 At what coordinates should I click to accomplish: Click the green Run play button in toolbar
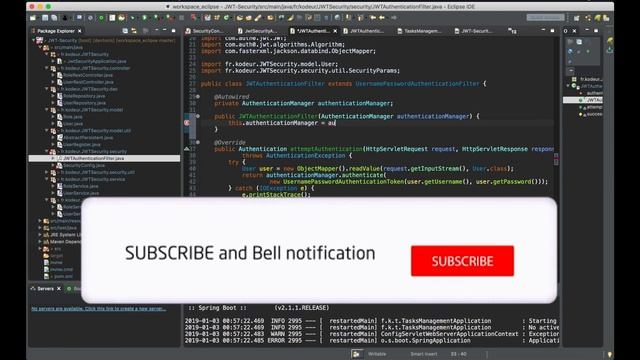144,18
